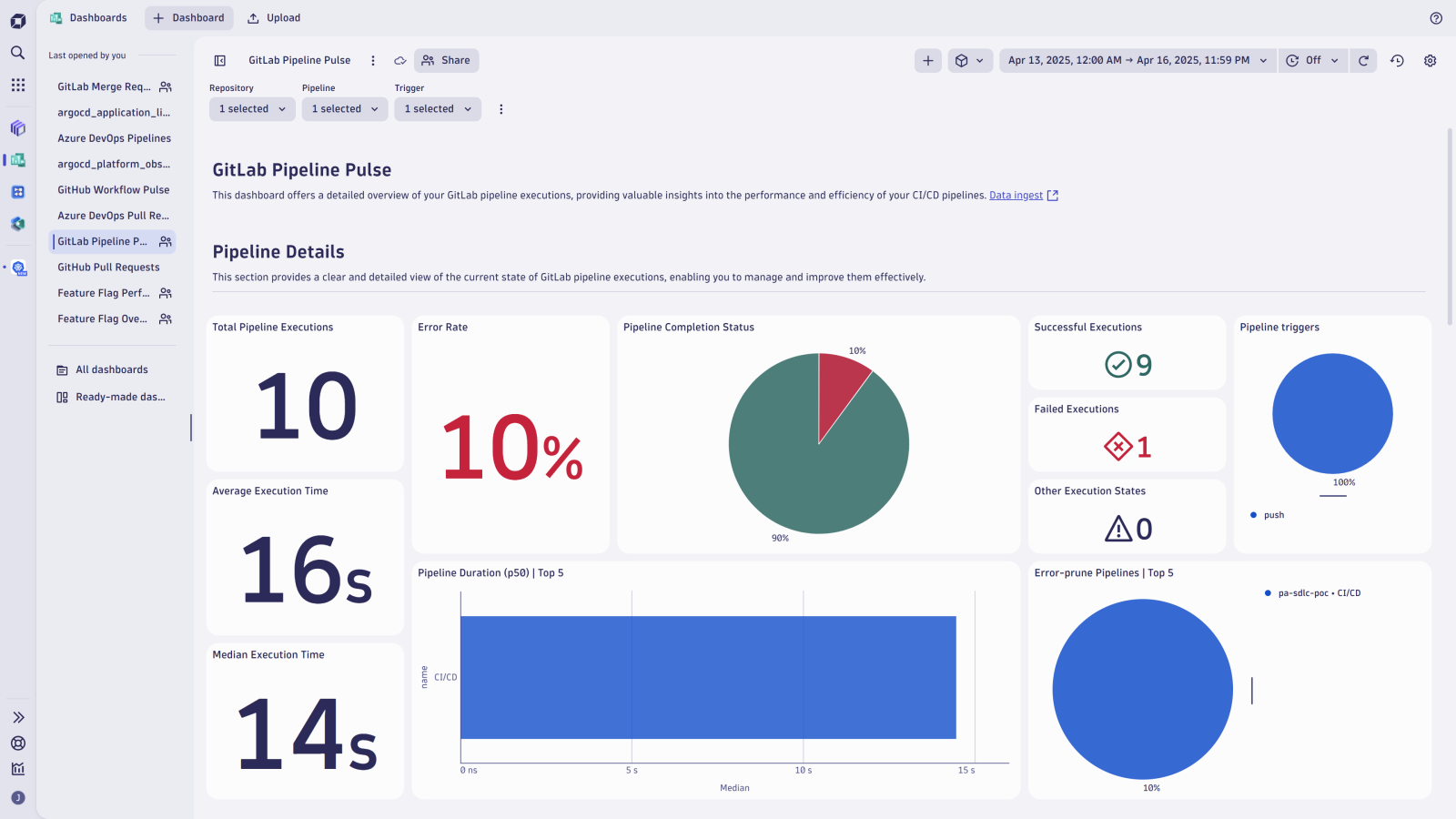Open dashboard settings gear icon

click(1430, 60)
